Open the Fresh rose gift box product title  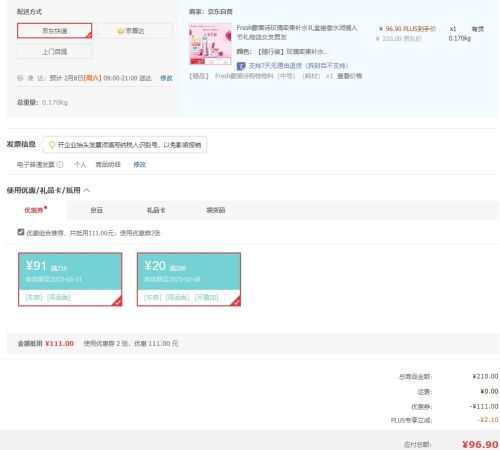[x=297, y=32]
